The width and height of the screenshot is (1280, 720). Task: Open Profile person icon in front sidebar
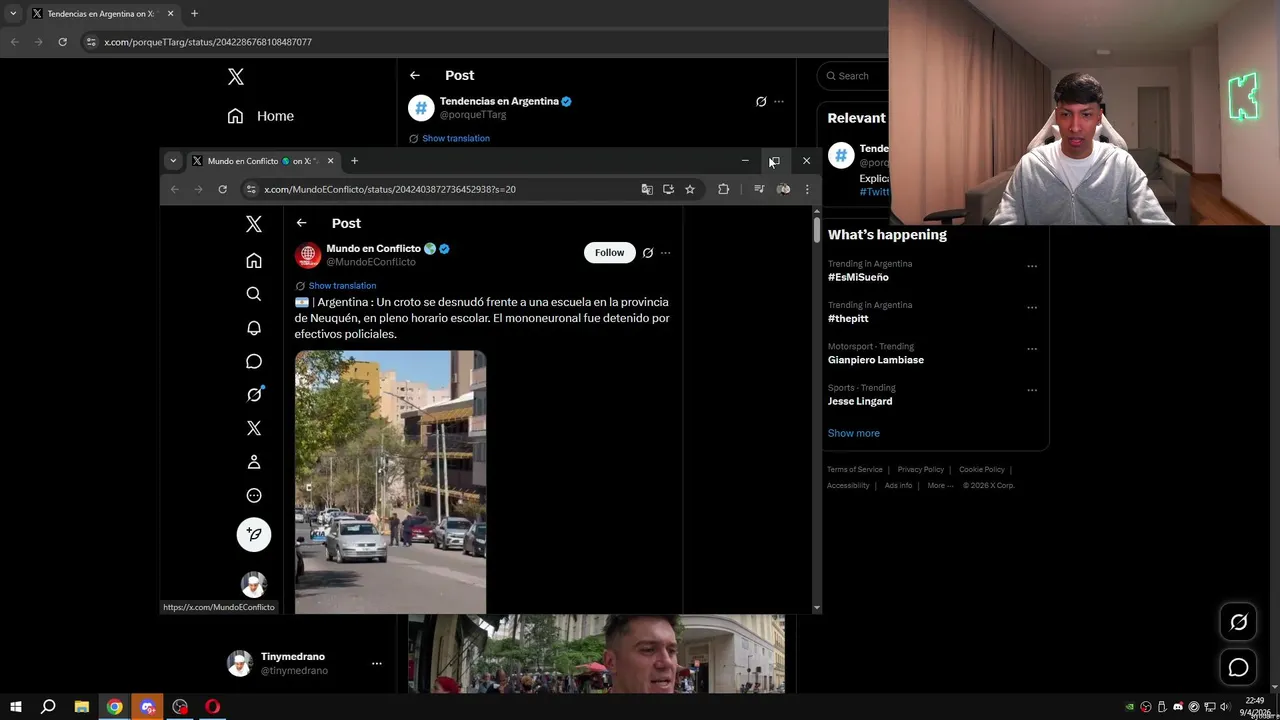[x=254, y=462]
